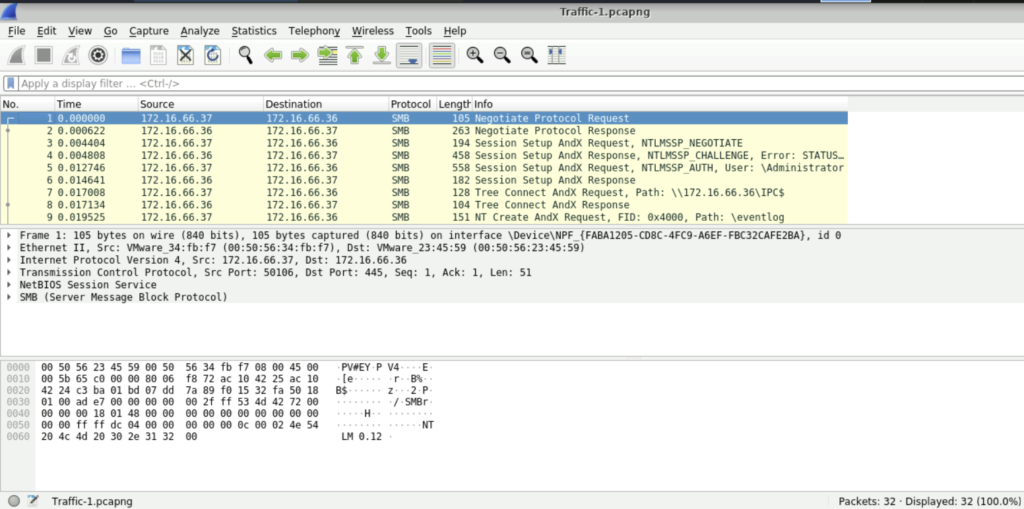
Task: Click the Find Packet magnifier icon
Action: pyautogui.click(x=245, y=56)
